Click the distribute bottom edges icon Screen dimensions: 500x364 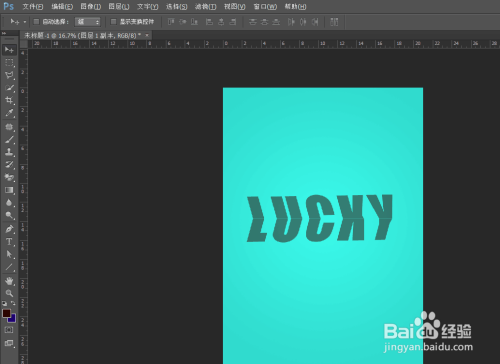pos(276,22)
